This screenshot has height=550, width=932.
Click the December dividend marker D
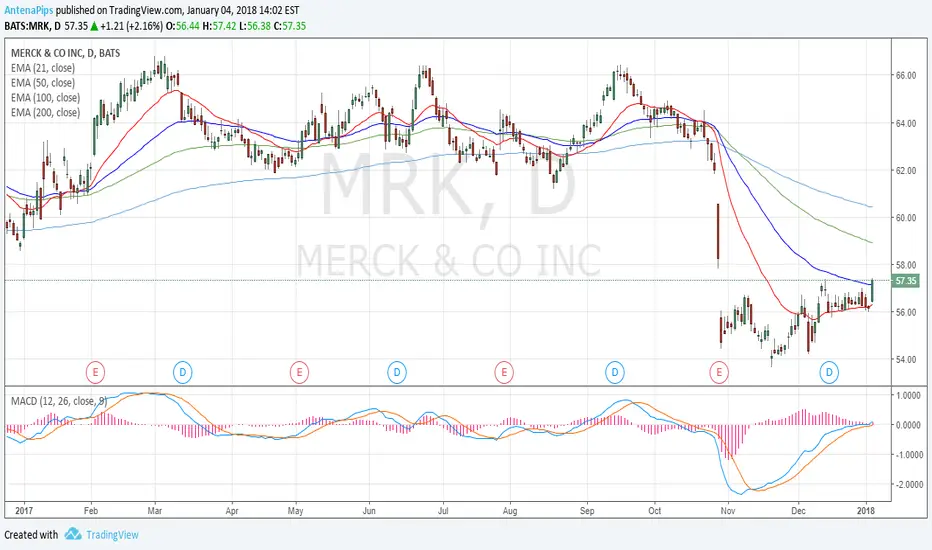829,373
